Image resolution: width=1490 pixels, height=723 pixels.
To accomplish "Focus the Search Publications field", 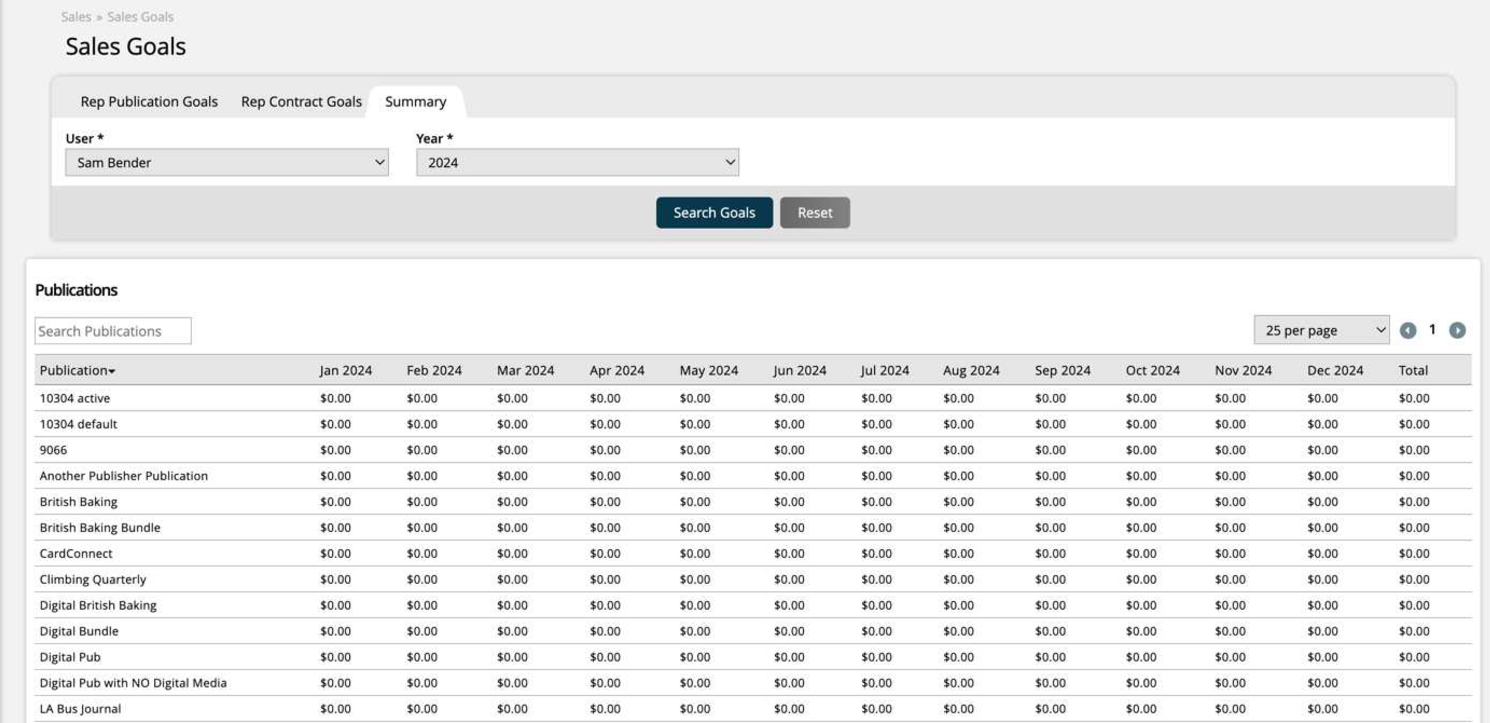I will 113,331.
